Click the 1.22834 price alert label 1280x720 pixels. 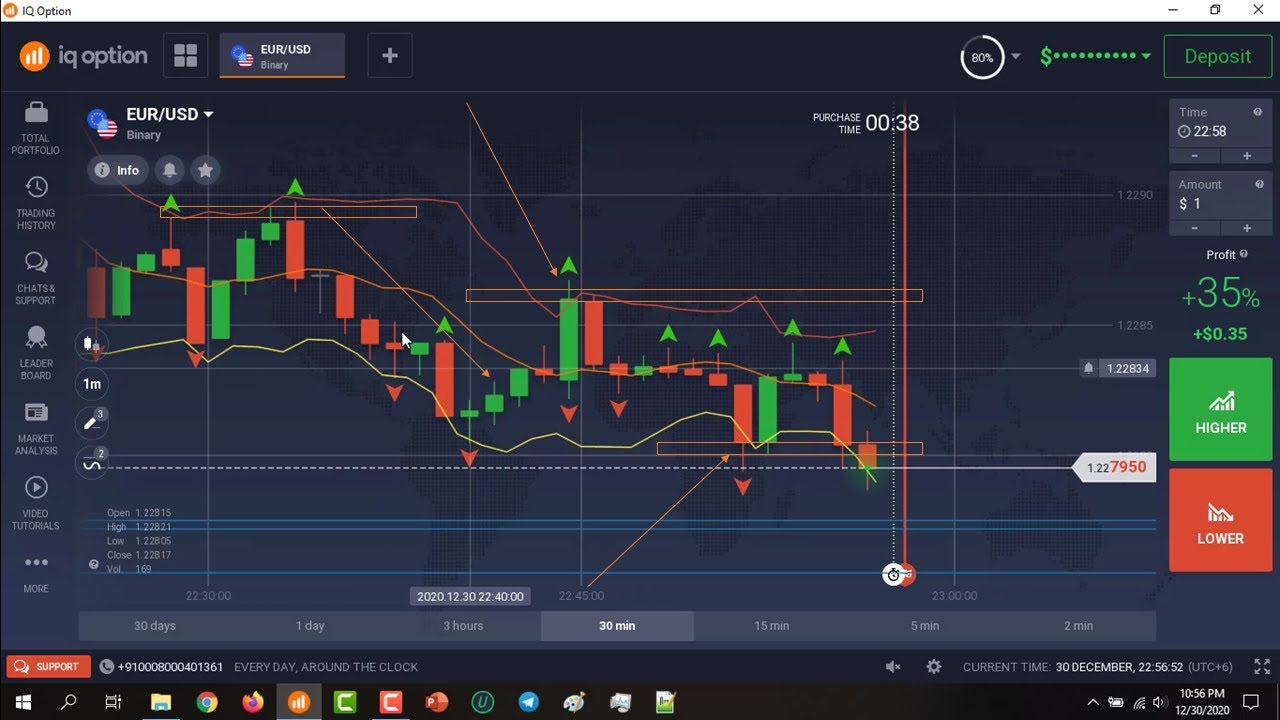pos(1118,369)
